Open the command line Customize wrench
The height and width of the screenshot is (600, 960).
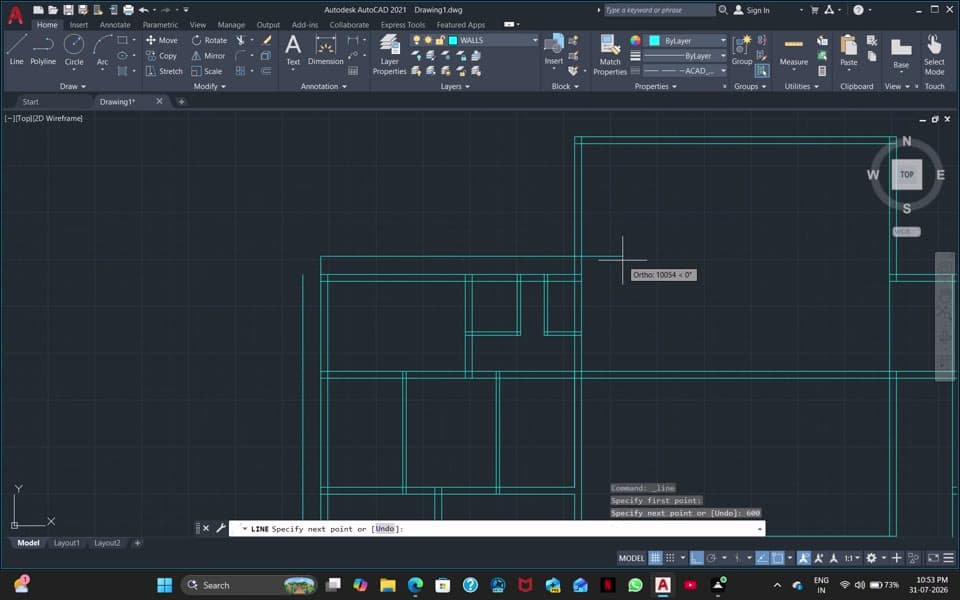coord(220,528)
